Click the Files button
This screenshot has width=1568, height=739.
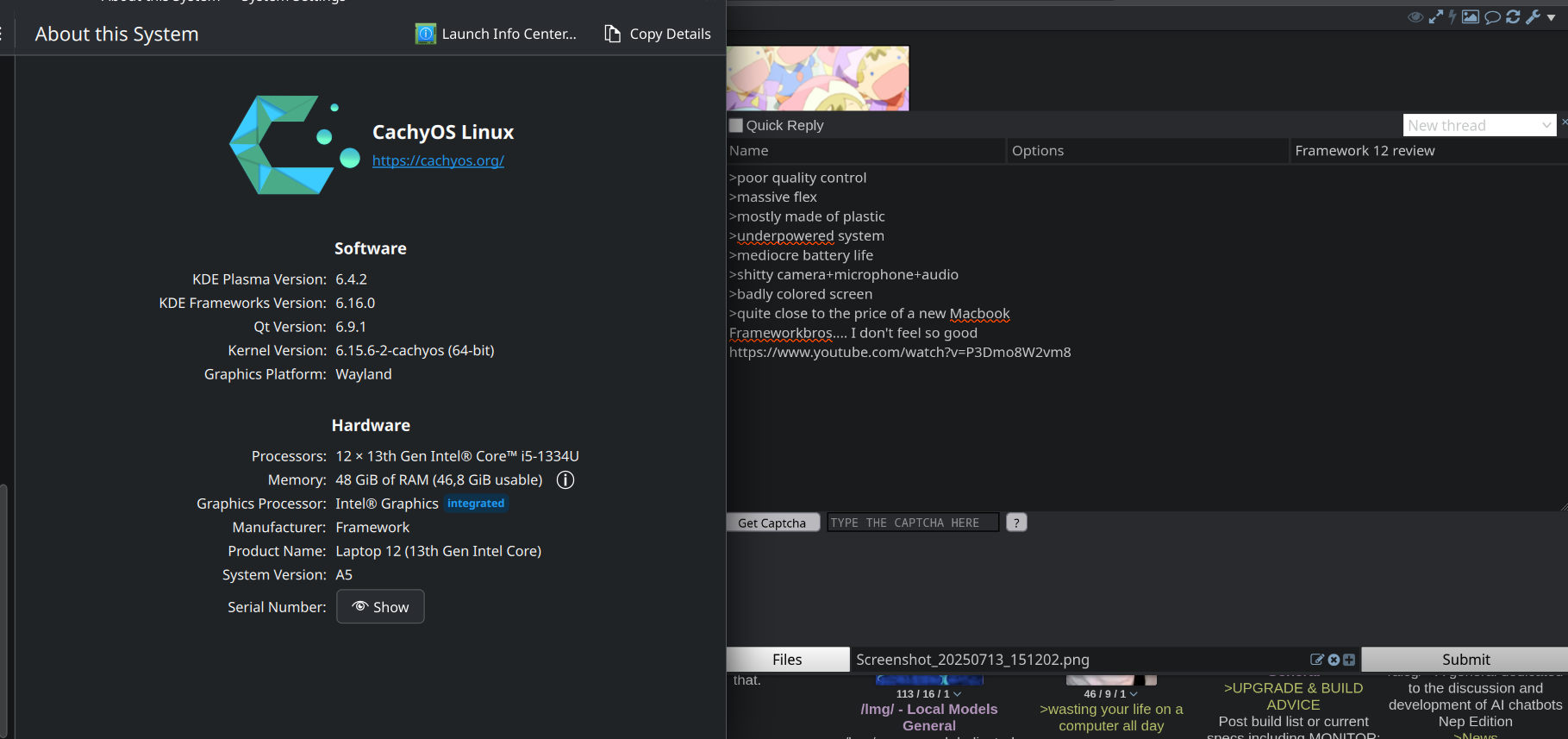pyautogui.click(x=787, y=660)
